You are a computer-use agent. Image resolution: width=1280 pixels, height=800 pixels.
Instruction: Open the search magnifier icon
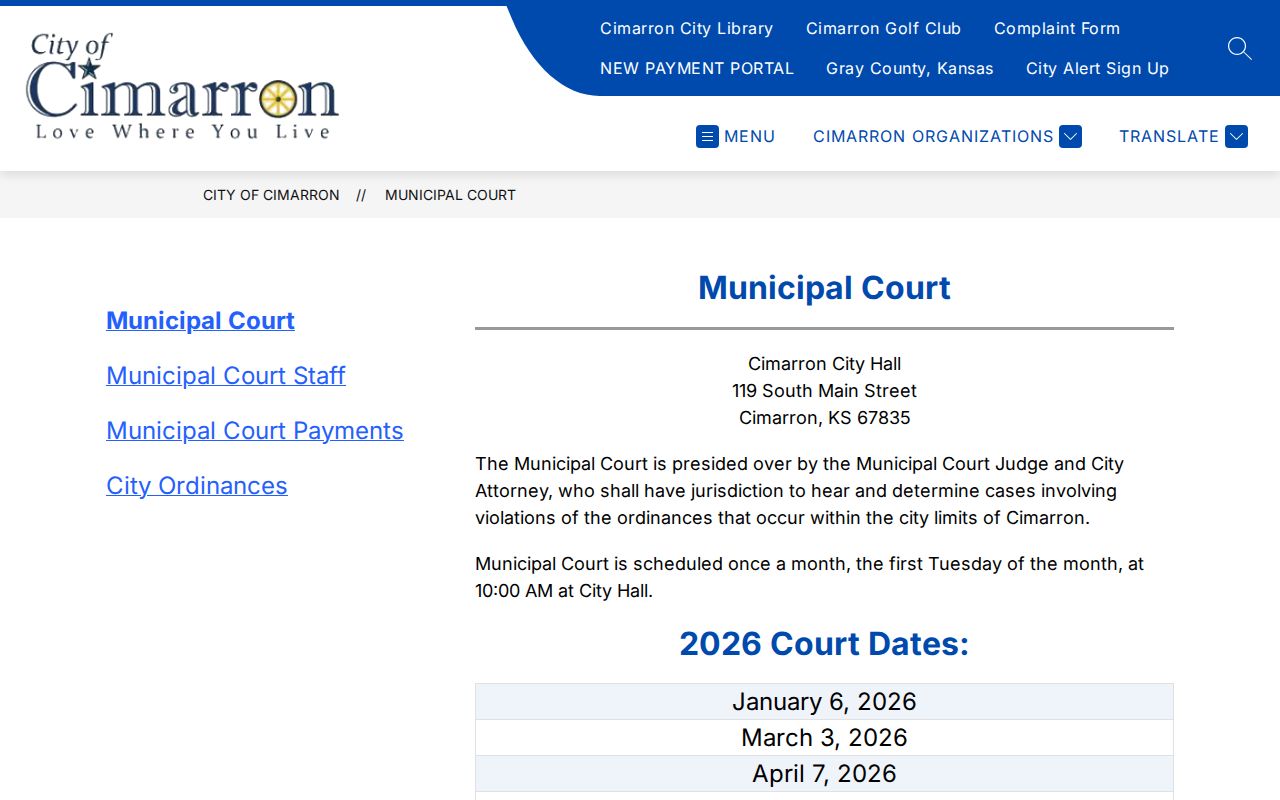tap(1239, 48)
